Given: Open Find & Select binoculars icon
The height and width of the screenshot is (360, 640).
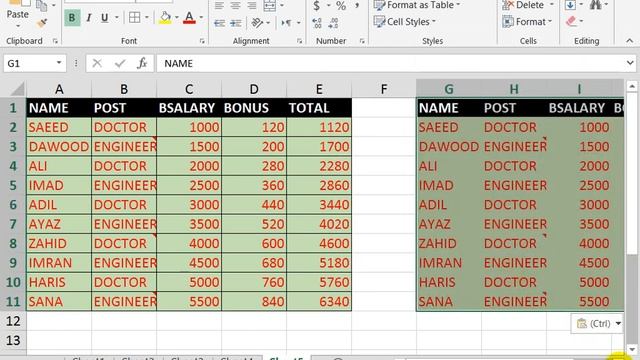Looking at the screenshot, I should (x=596, y=5).
